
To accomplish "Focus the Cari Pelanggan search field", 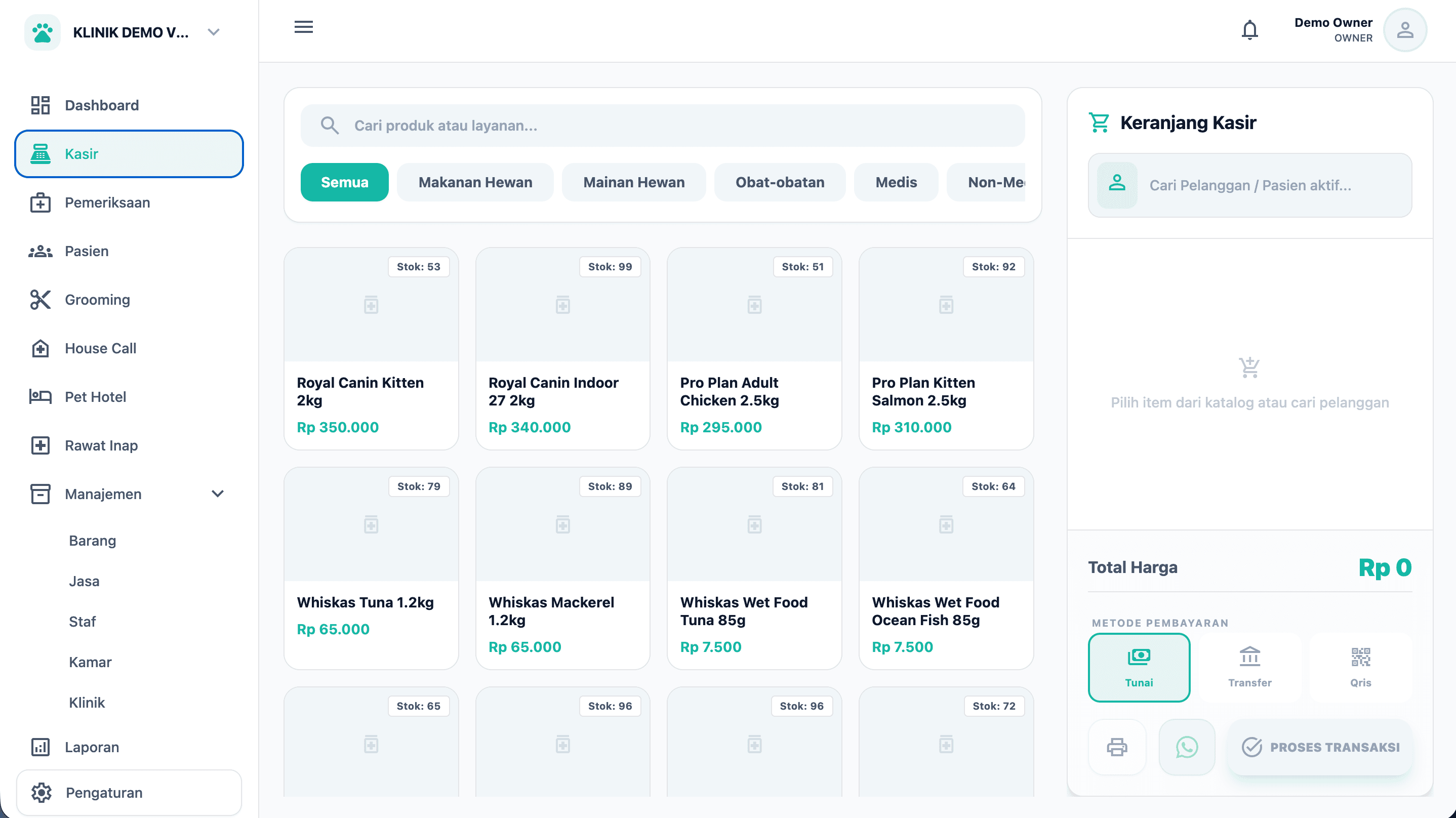I will (1249, 185).
